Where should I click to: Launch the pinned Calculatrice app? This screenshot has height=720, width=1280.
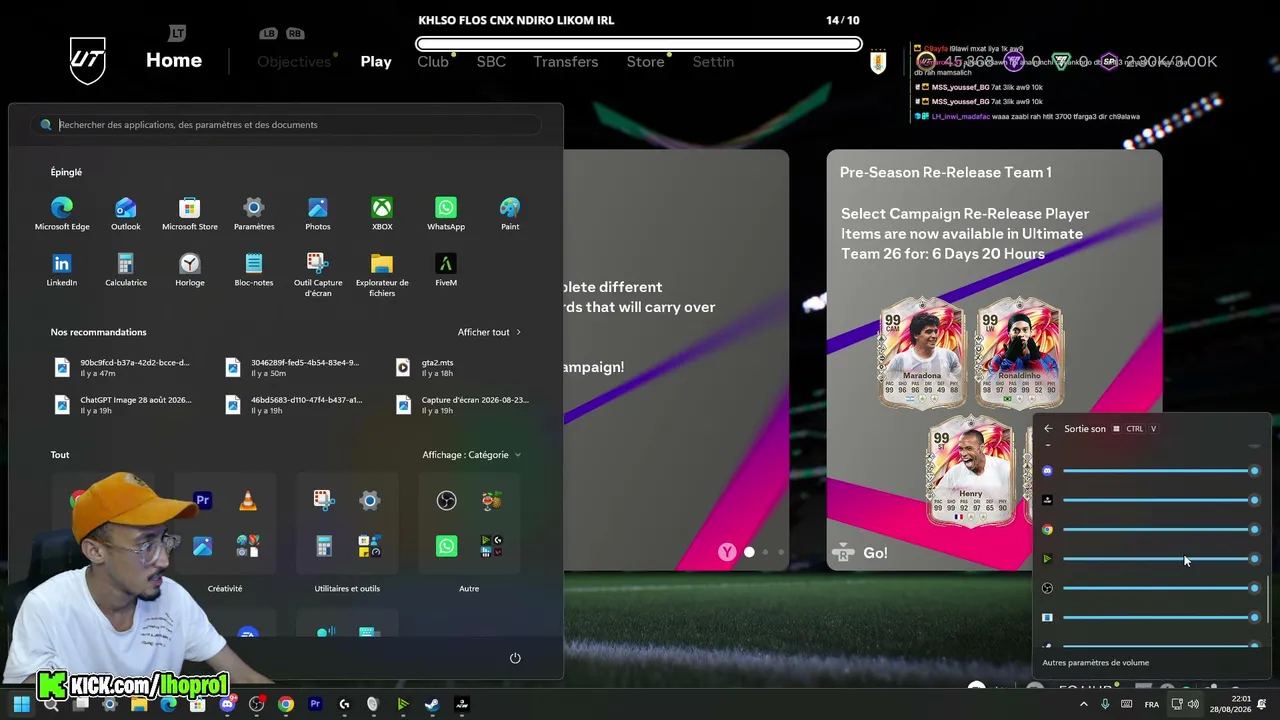point(126,269)
